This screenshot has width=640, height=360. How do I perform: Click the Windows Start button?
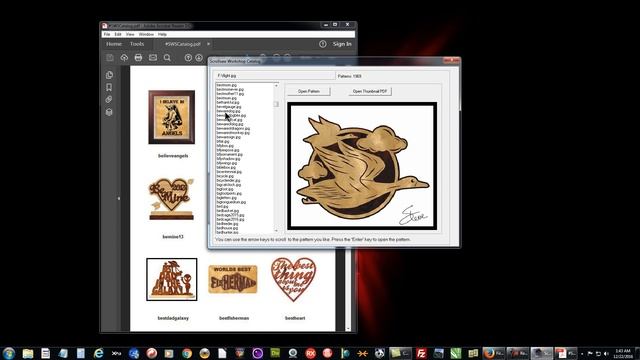pos(9,353)
